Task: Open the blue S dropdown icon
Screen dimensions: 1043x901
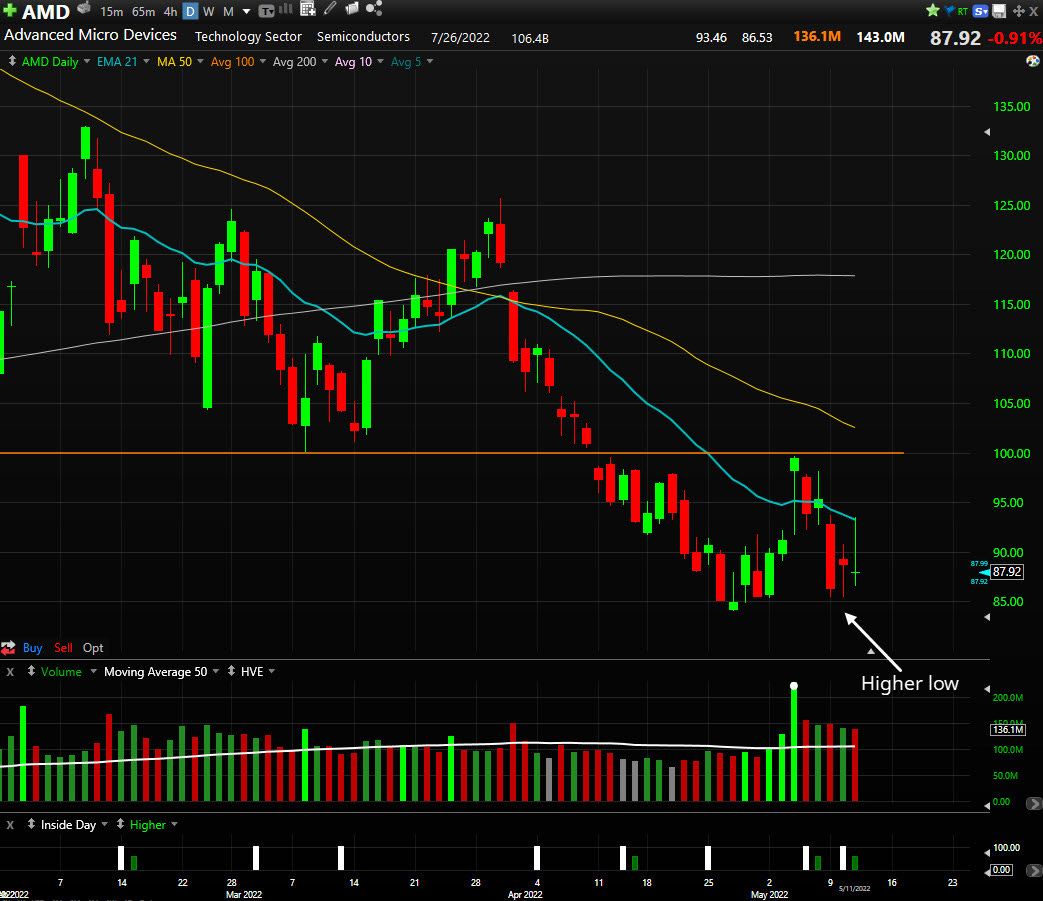Action: point(980,11)
